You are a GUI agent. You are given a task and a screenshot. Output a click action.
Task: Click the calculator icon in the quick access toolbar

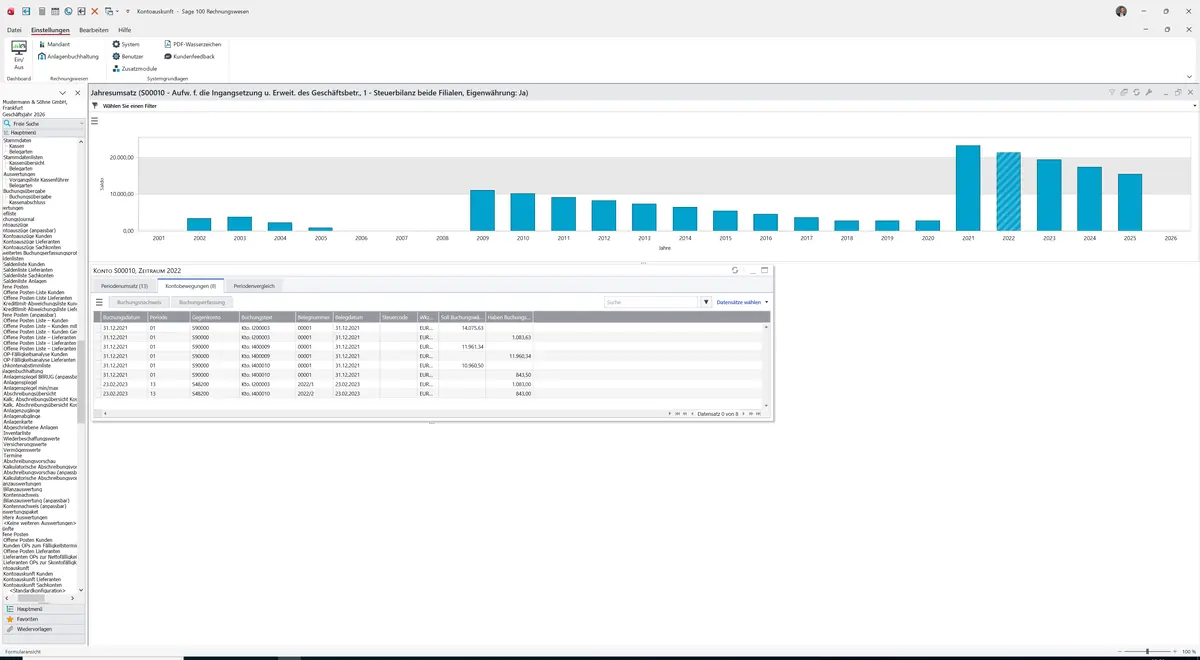pyautogui.click(x=41, y=11)
